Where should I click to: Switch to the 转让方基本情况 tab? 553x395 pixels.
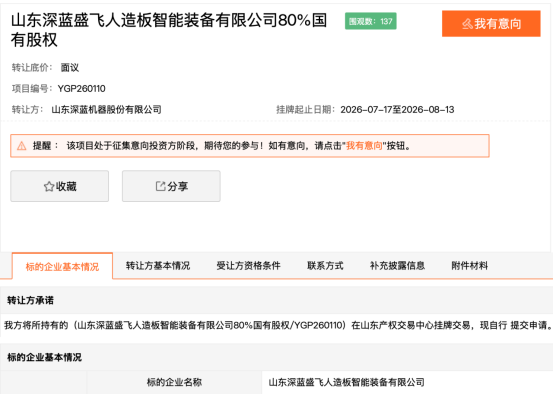pyautogui.click(x=158, y=266)
